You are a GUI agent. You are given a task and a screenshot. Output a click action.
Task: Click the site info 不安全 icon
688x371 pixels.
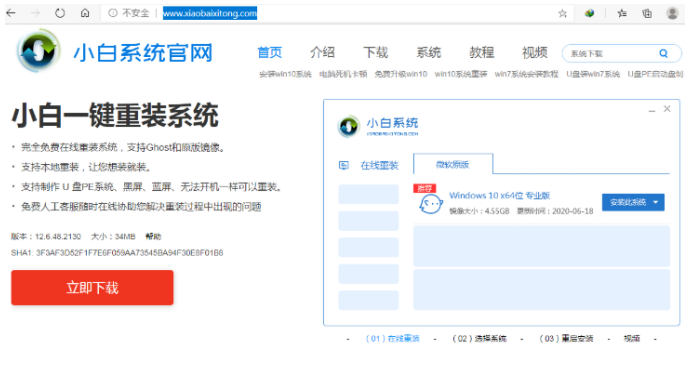113,13
